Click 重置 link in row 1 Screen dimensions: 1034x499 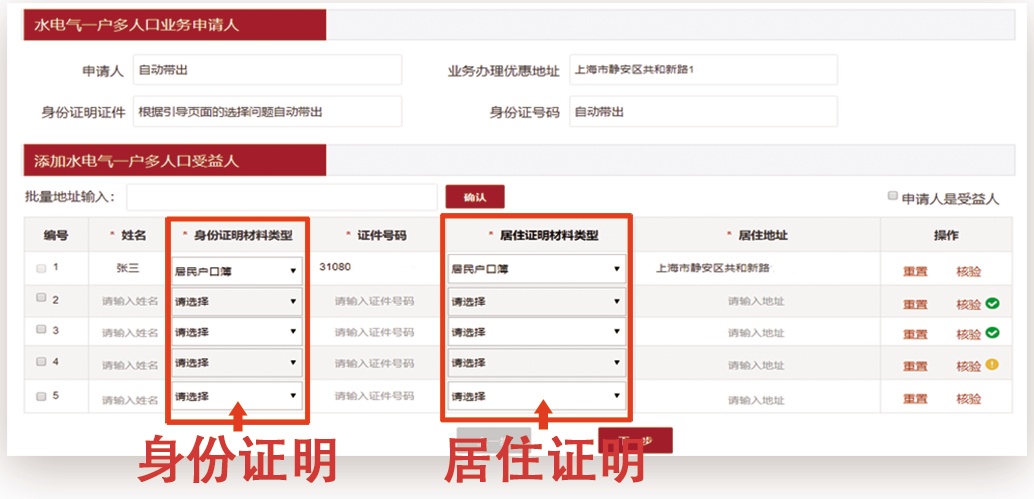point(915,272)
